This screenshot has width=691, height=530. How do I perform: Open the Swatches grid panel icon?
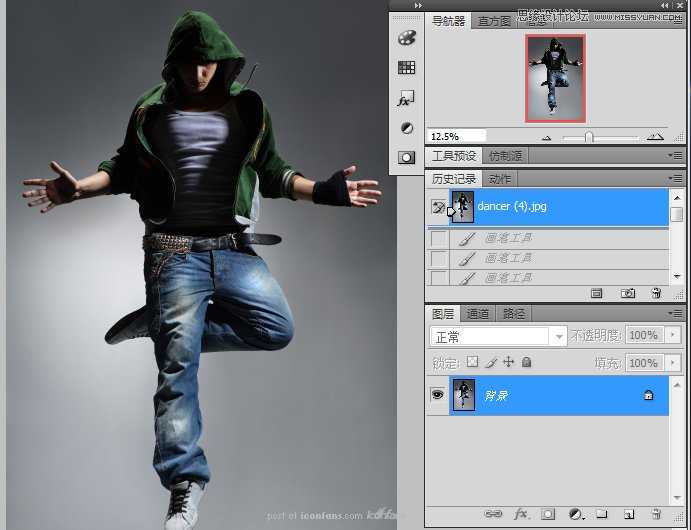click(406, 68)
